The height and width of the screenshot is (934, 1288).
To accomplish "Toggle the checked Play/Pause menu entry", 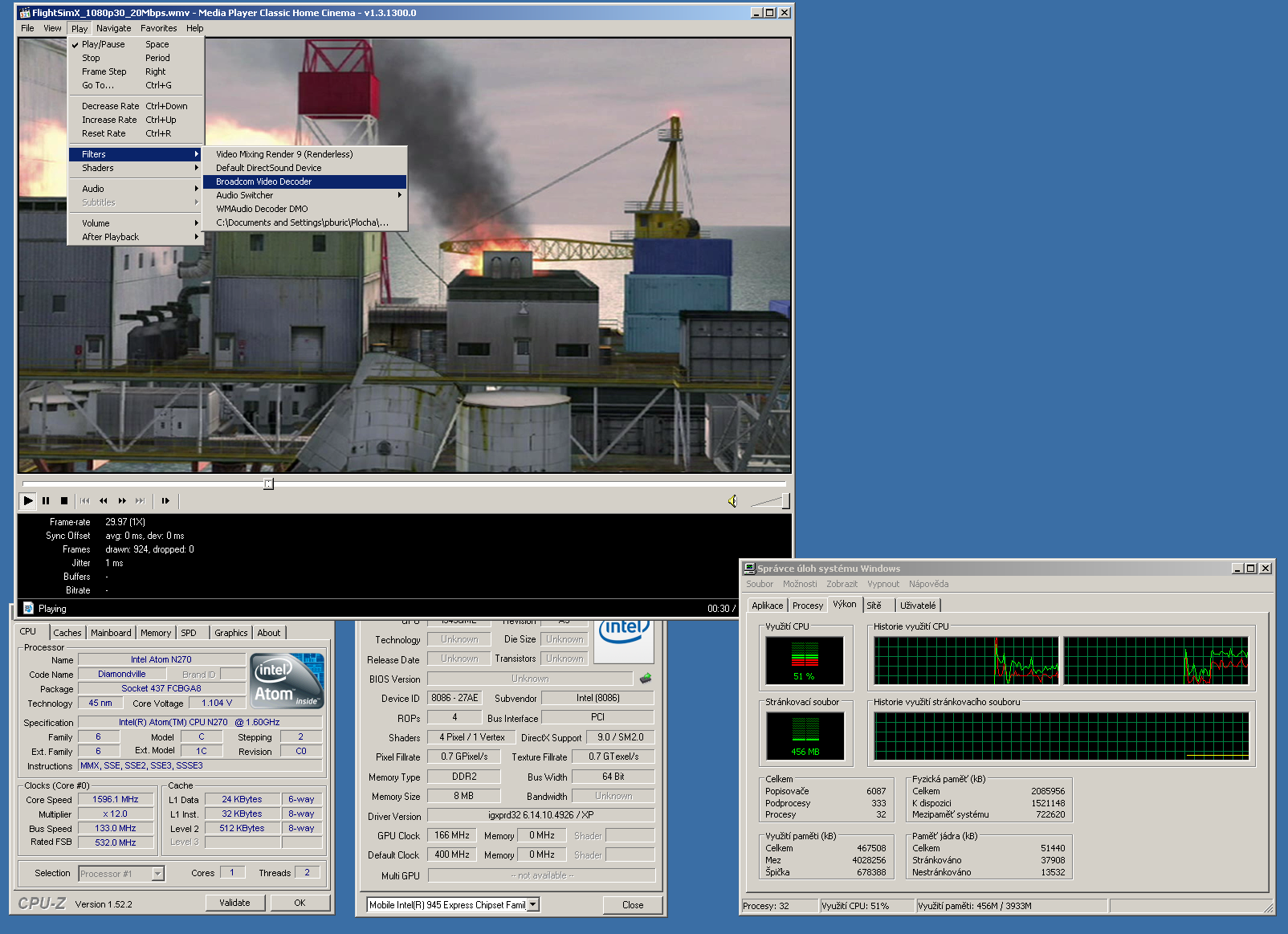I will point(136,45).
